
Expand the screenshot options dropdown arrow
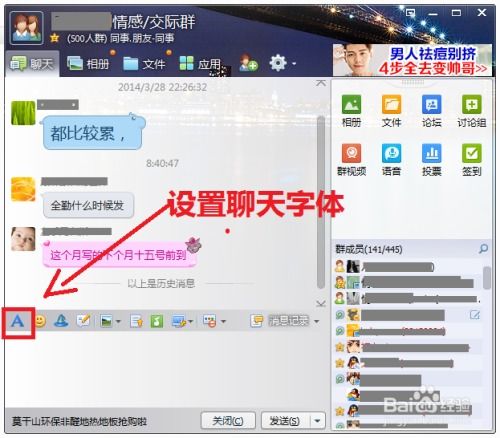[x=191, y=322]
